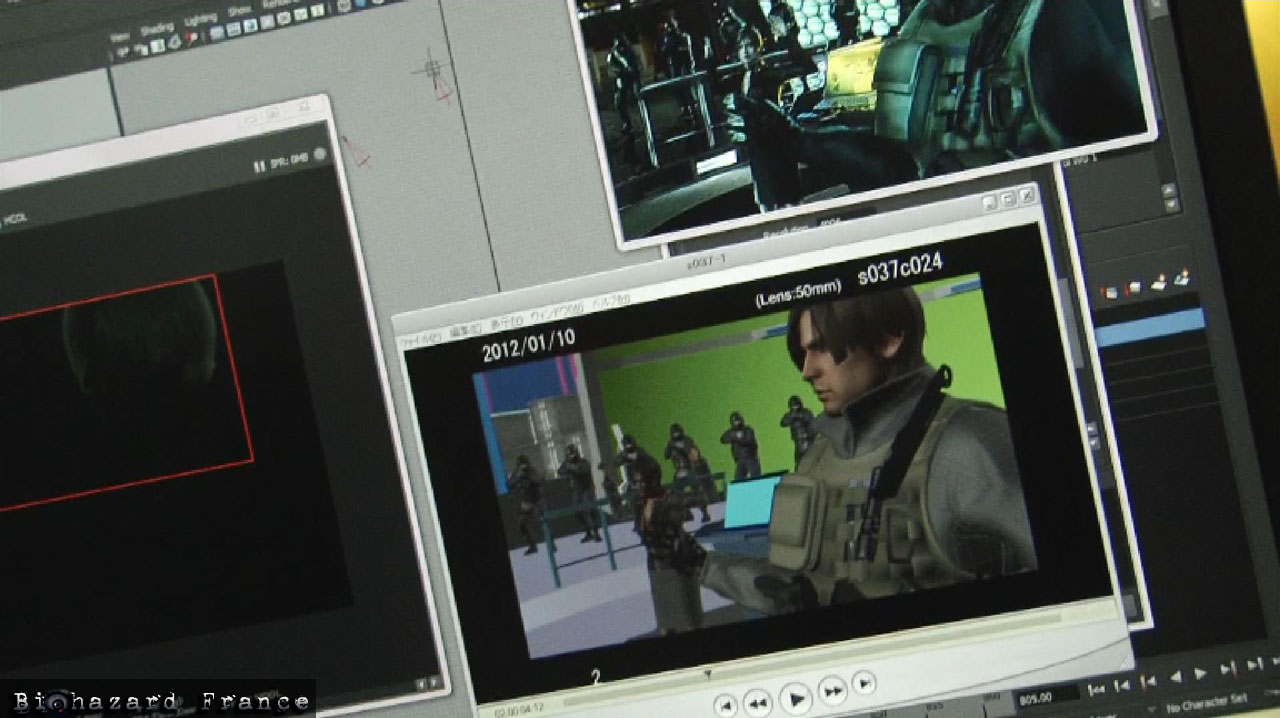This screenshot has width=1280, height=718.
Task: Open the Shading menu in the viewport panel
Action: coord(156,28)
